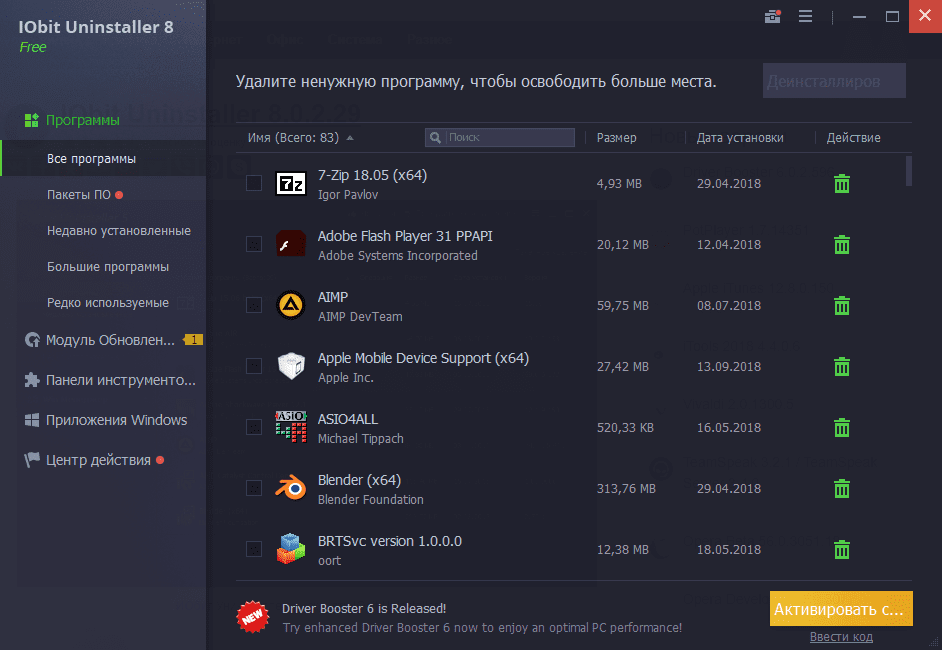Click the AIMP trash uninstall icon
This screenshot has width=942, height=650.
(842, 306)
